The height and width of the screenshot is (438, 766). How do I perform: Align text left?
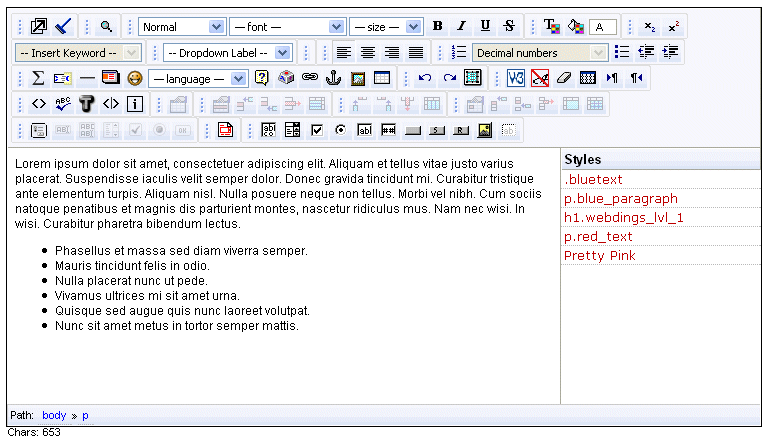344,52
